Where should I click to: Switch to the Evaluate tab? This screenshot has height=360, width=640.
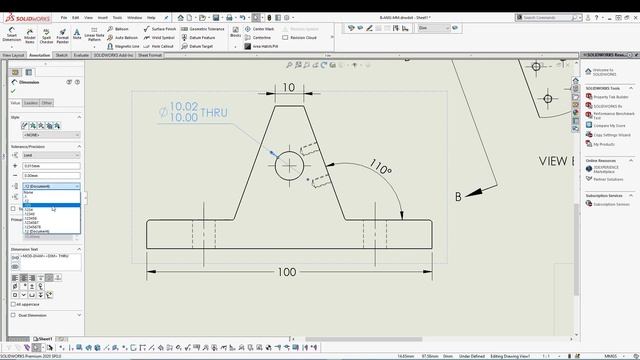[x=81, y=55]
